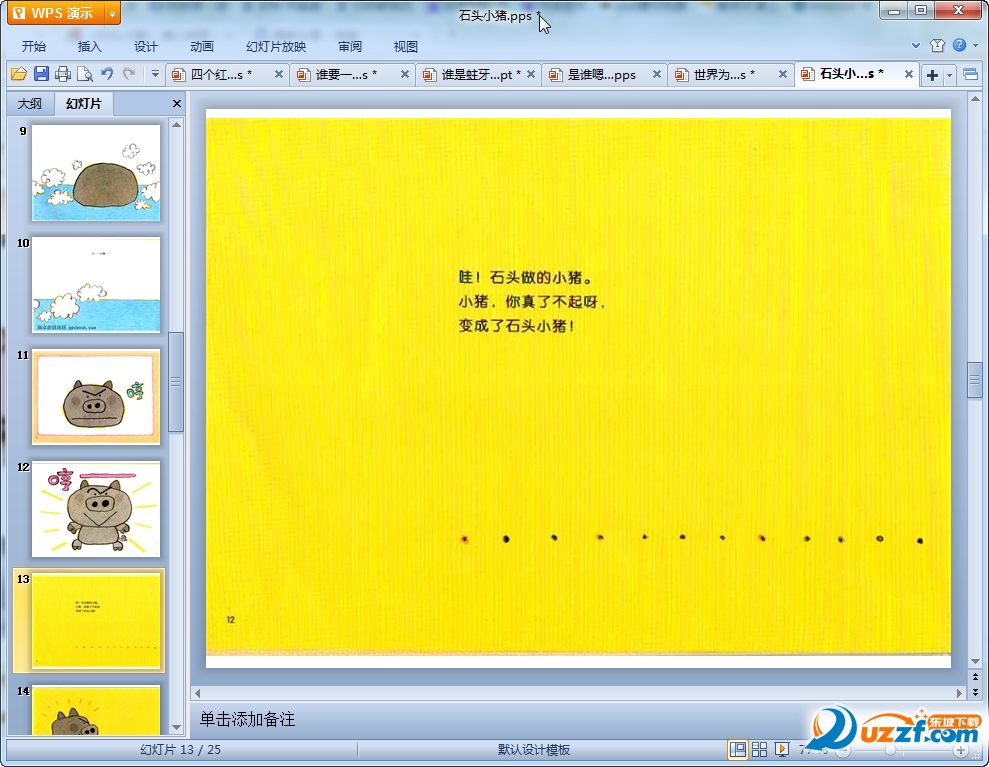Viewport: 989px width, 767px height.
Task: Click 幻灯片 13 / 25 status text
Action: [180, 749]
